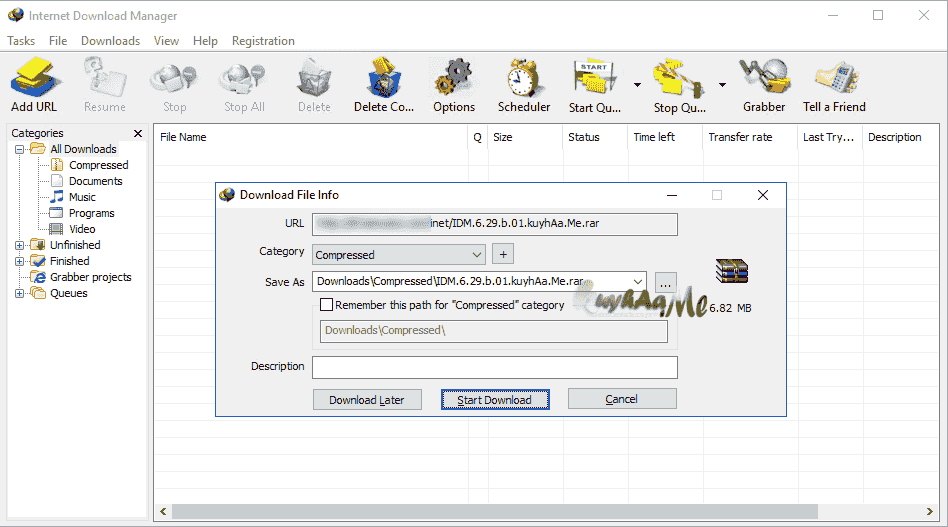The image size is (948, 527).
Task: Click the Stop All toolbar icon
Action: [x=244, y=85]
